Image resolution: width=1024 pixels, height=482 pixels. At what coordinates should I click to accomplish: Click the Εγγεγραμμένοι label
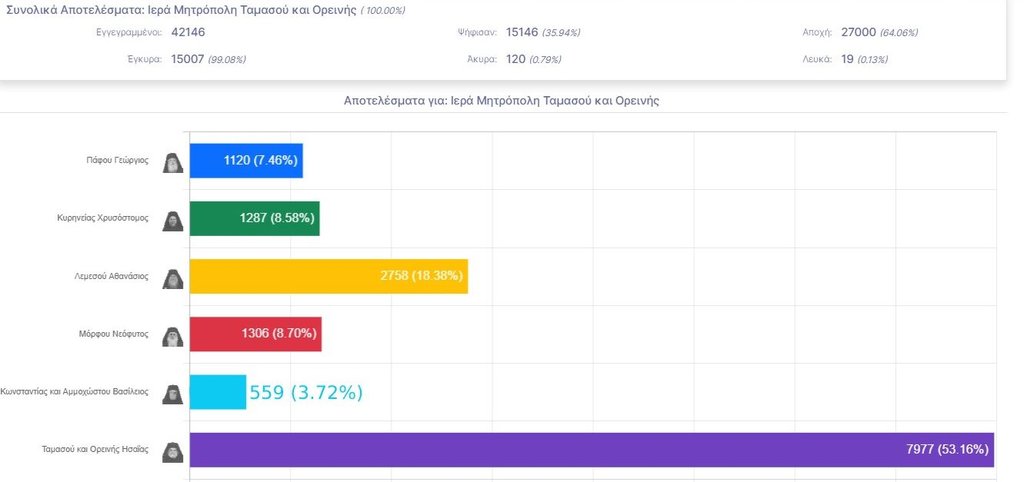(129, 33)
